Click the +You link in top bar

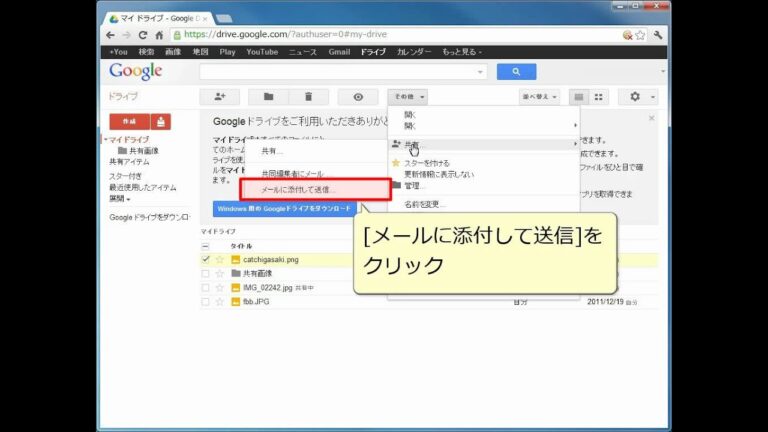coord(118,52)
